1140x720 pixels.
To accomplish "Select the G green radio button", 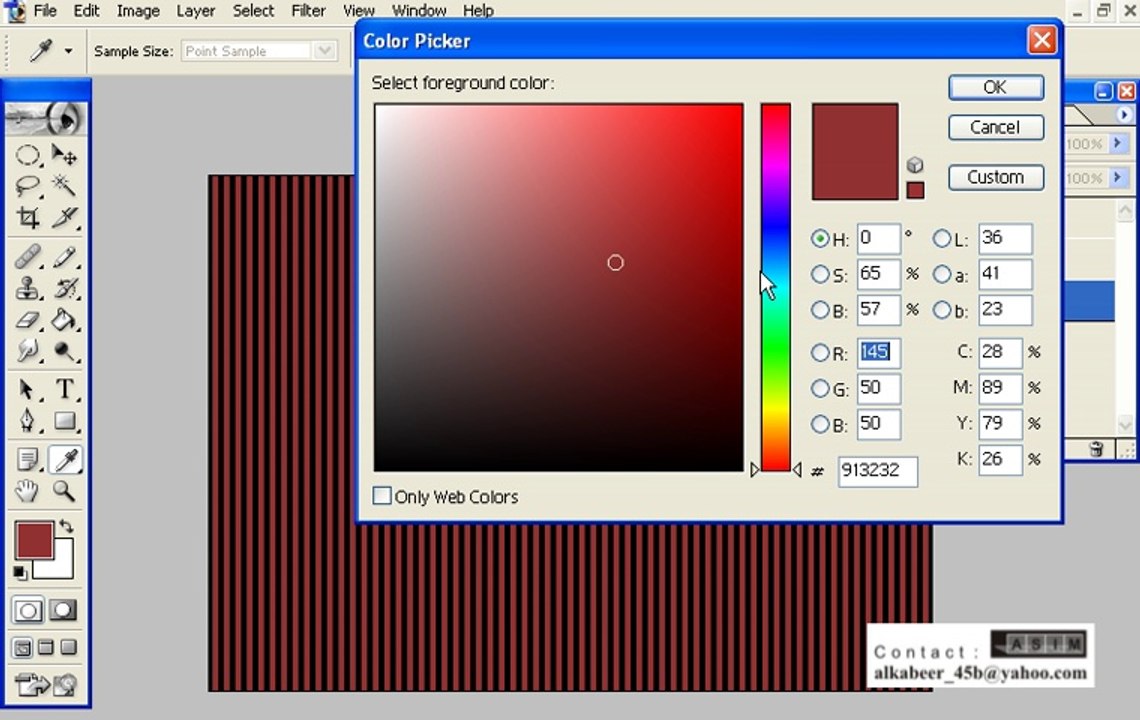I will coord(820,388).
